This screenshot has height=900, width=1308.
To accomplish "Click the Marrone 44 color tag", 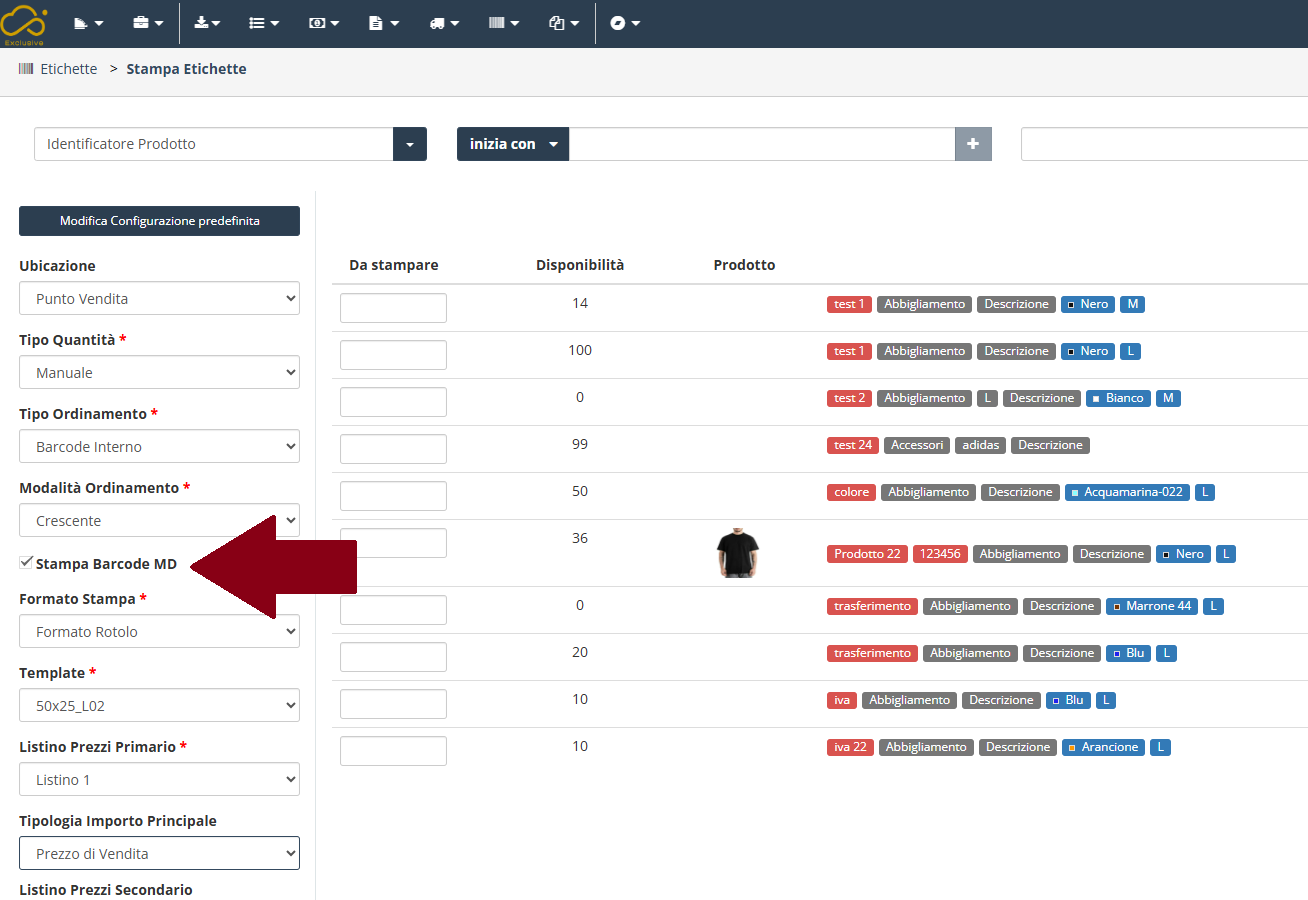I will [x=1152, y=606].
